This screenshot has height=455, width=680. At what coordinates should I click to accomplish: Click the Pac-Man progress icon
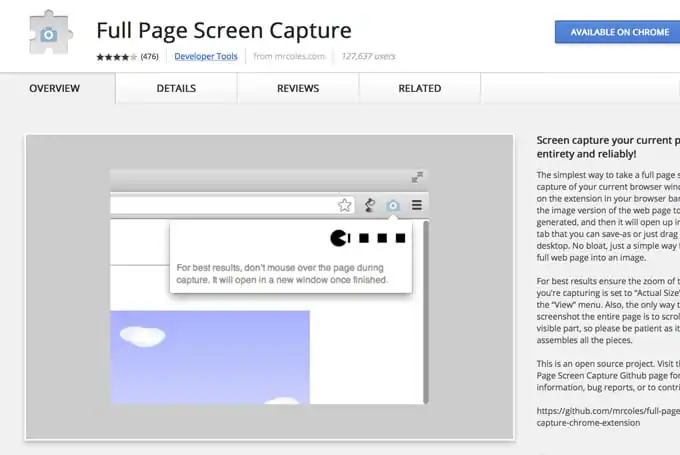click(x=339, y=238)
